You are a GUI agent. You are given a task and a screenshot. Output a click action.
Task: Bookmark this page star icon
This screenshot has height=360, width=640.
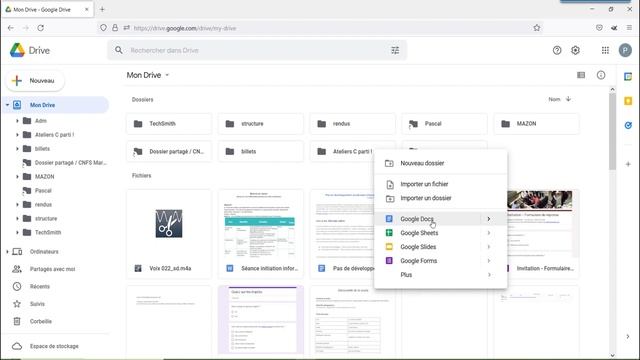click(x=537, y=28)
